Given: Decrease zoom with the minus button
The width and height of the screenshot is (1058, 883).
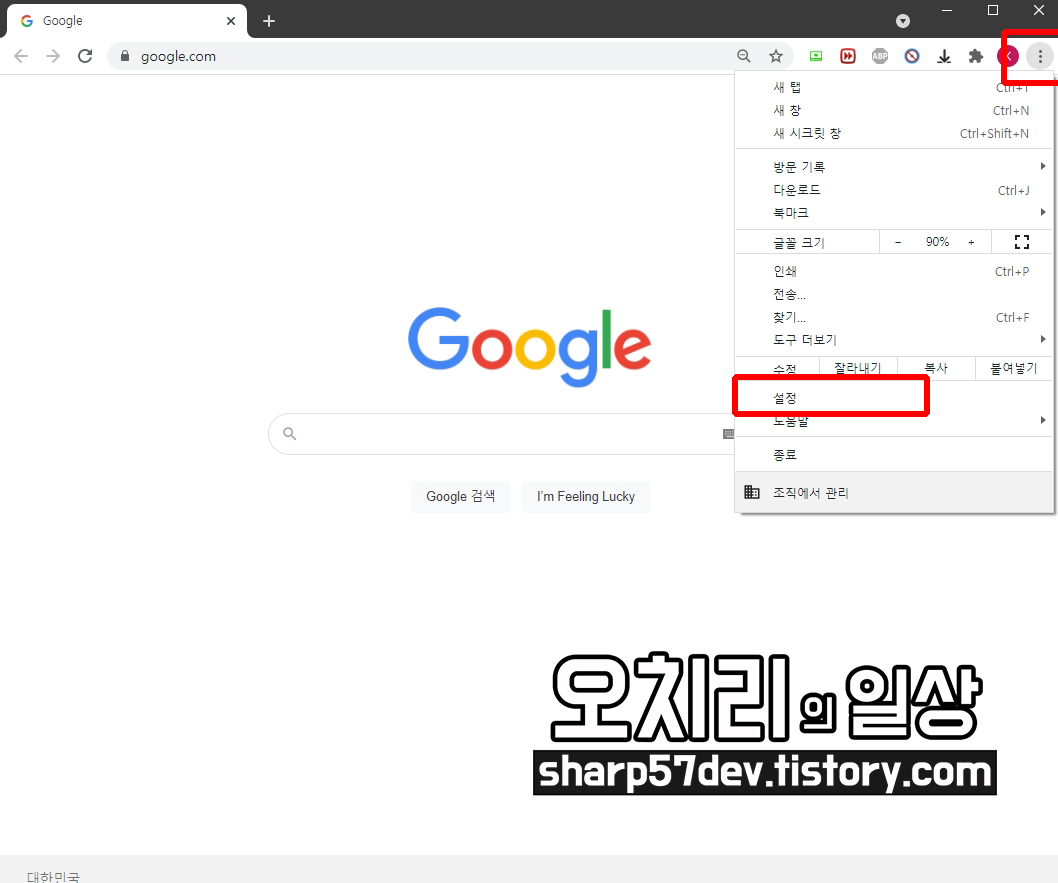Looking at the screenshot, I should tap(898, 242).
